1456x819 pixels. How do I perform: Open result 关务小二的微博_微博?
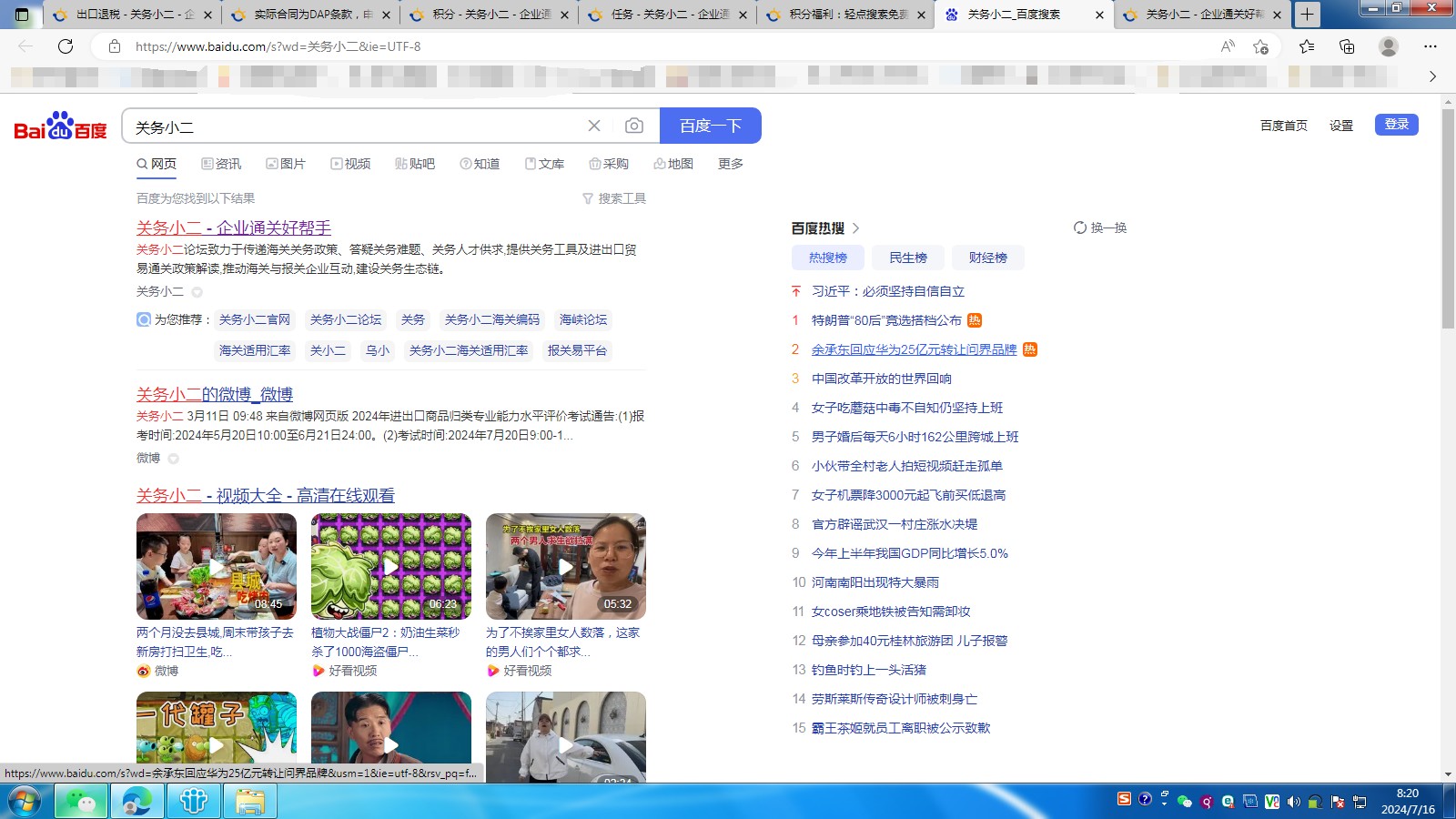tap(215, 394)
